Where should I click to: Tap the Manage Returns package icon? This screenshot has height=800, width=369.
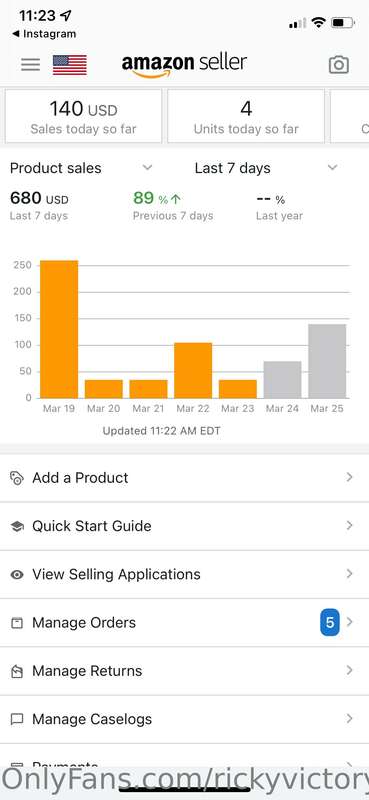click(17, 671)
